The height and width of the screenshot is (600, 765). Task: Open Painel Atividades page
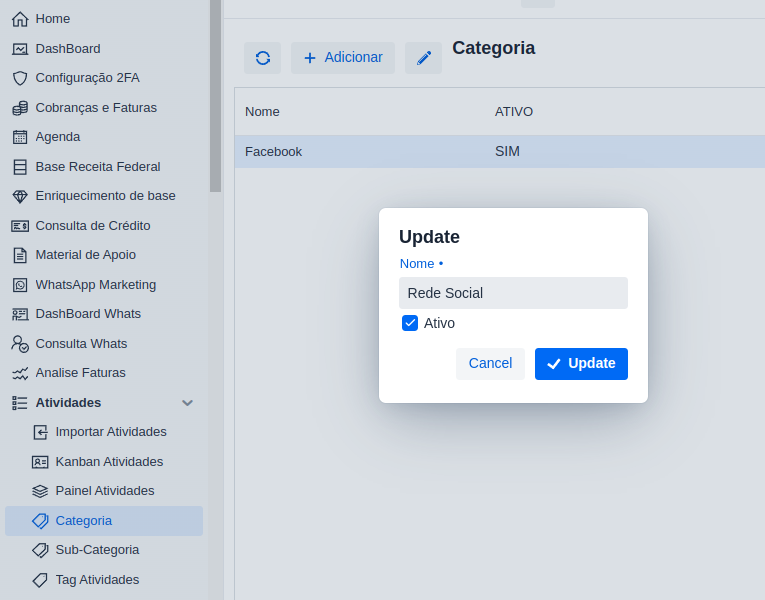(x=104, y=491)
